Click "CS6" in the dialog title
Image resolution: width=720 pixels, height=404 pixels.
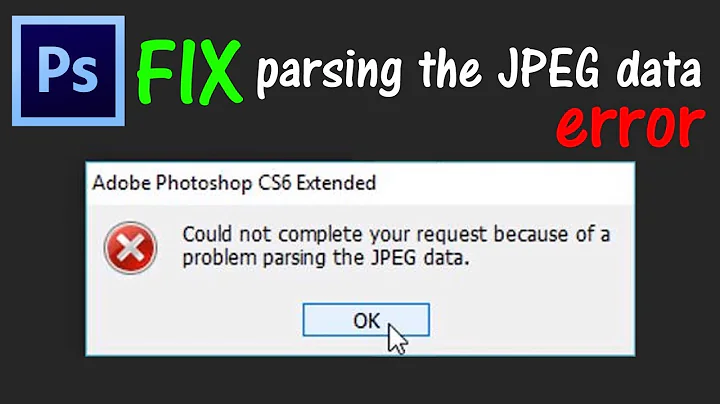[x=275, y=183]
